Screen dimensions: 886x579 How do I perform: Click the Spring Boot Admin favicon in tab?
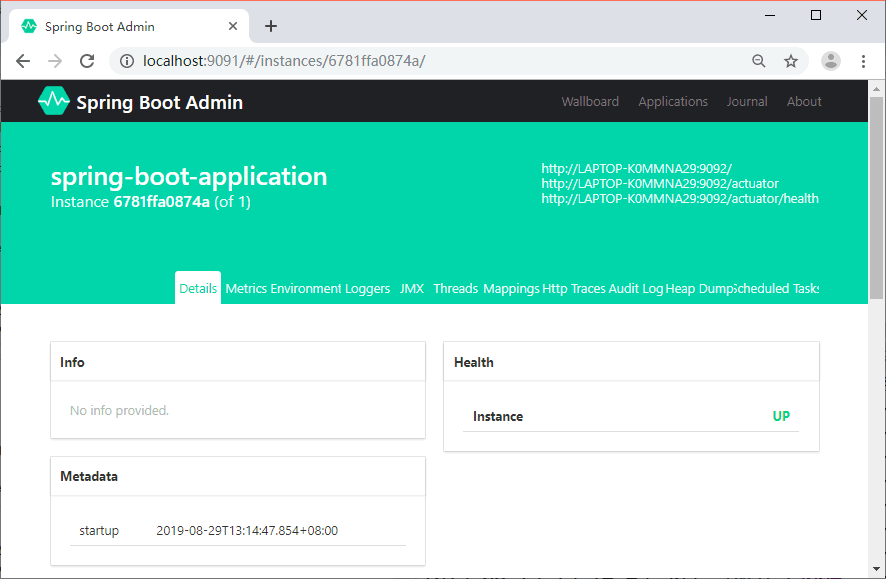point(29,26)
